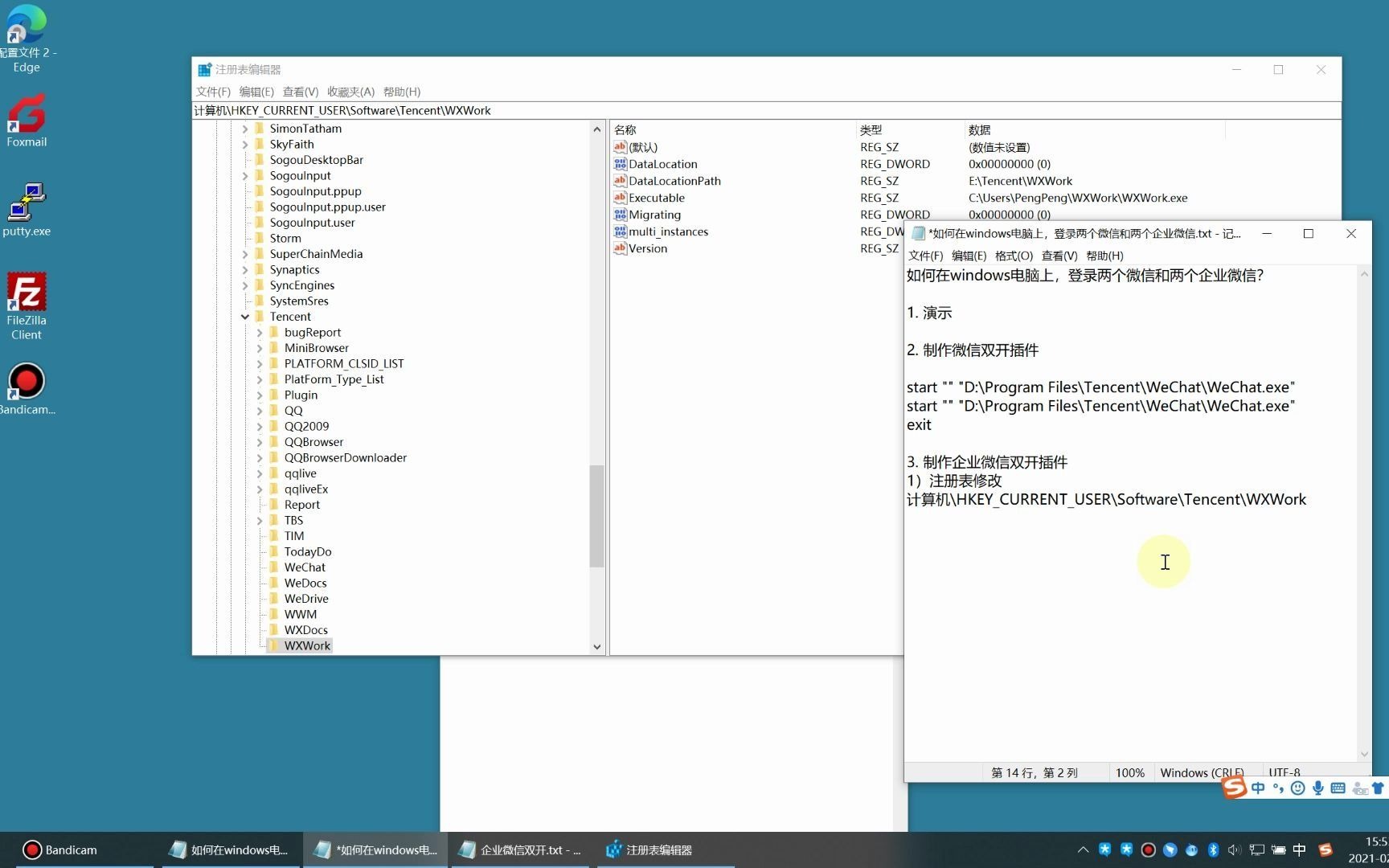
Task: Expand the SimonTatham registry key
Action: pos(245,129)
